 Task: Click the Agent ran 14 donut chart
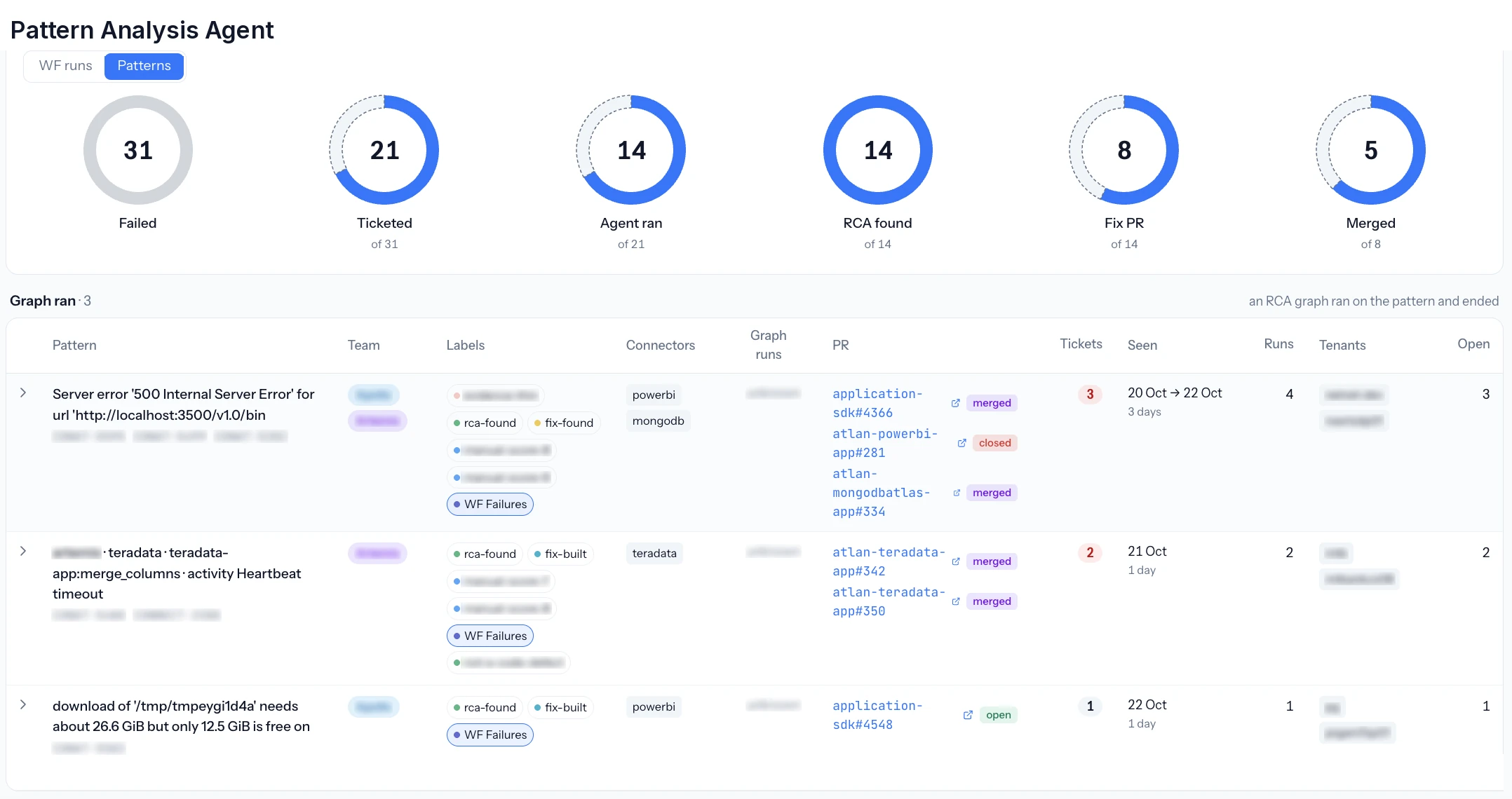(631, 150)
